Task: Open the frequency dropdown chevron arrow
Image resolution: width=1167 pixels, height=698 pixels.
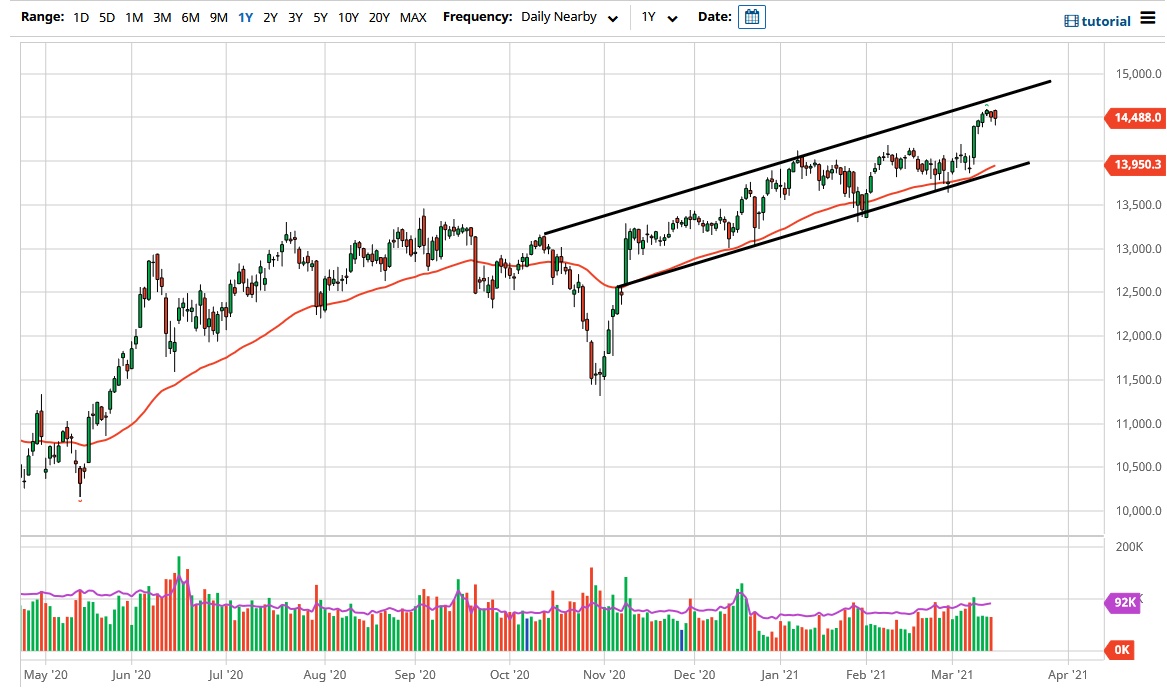Action: pos(613,17)
